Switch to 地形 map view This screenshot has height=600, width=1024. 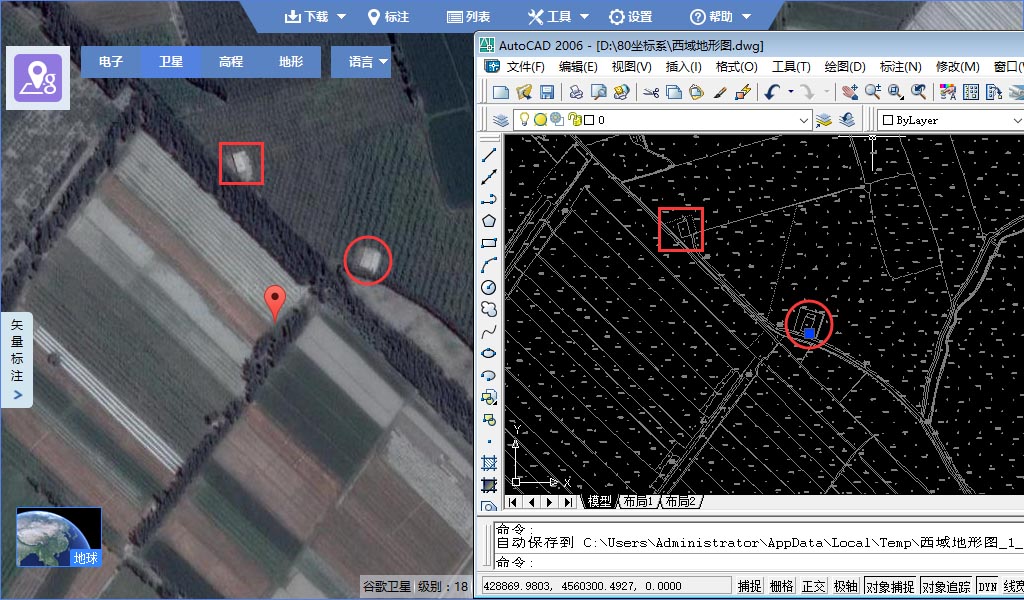click(x=291, y=62)
